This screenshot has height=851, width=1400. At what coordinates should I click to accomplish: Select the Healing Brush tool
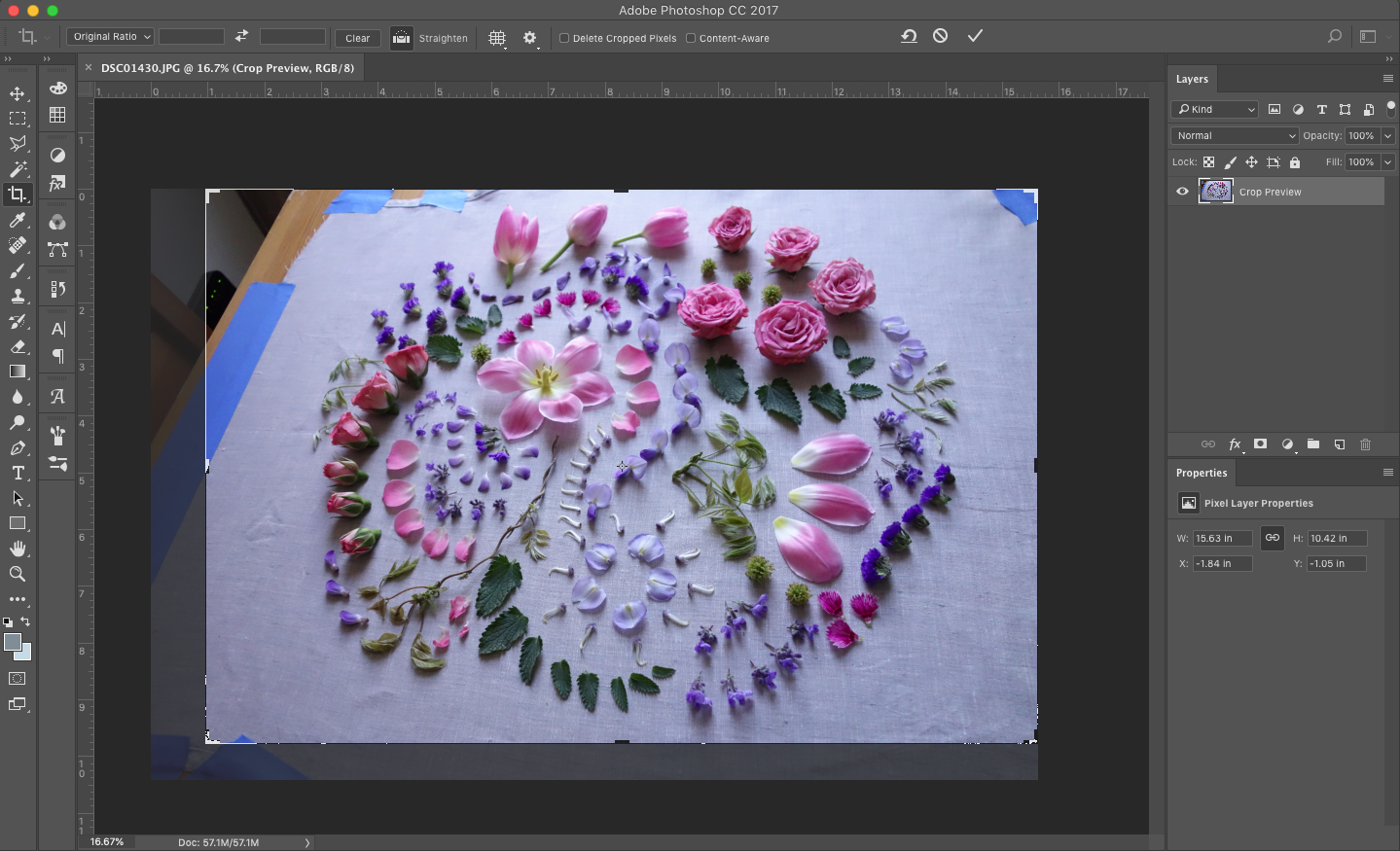(18, 246)
